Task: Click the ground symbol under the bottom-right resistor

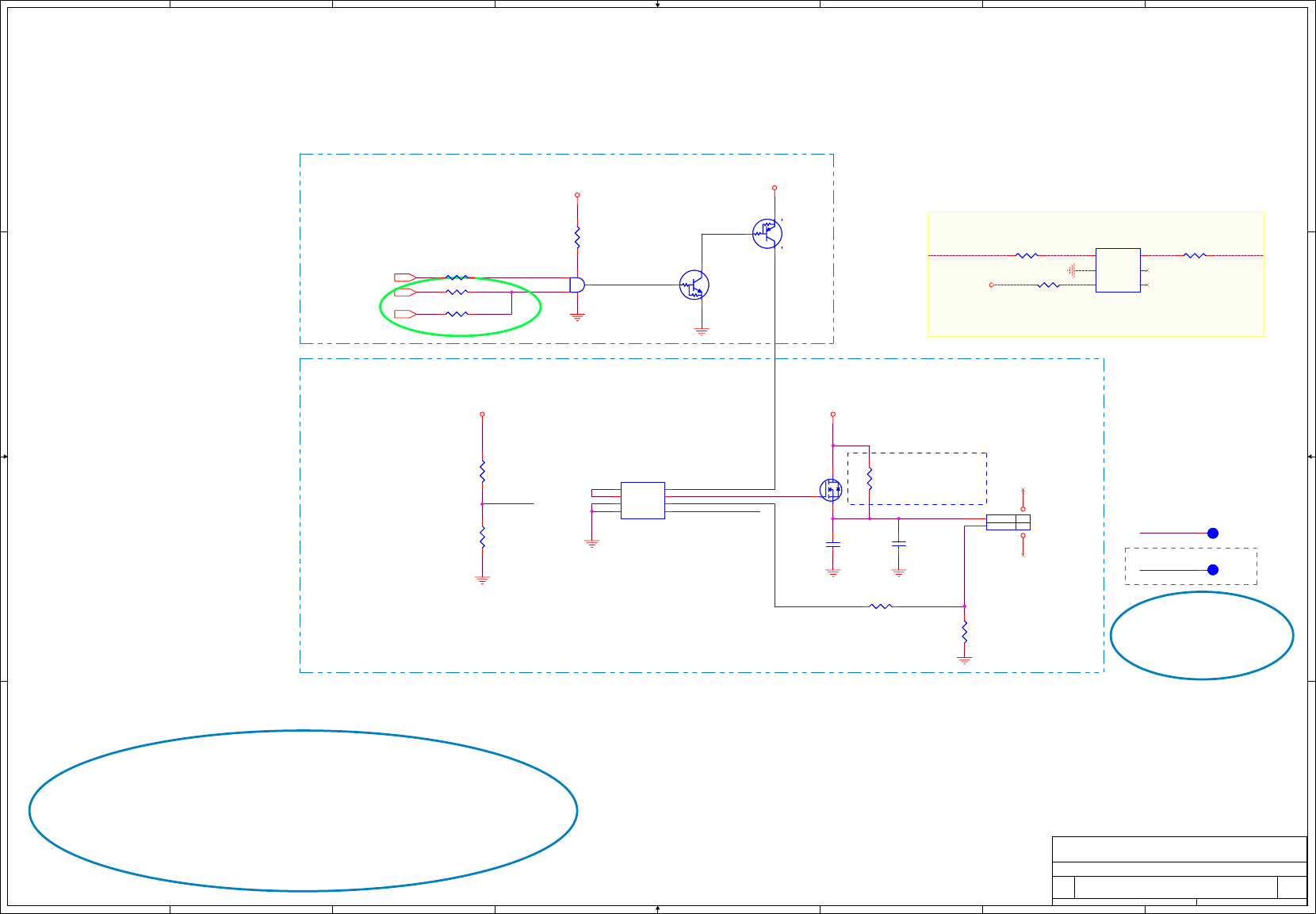Action: pos(964,660)
